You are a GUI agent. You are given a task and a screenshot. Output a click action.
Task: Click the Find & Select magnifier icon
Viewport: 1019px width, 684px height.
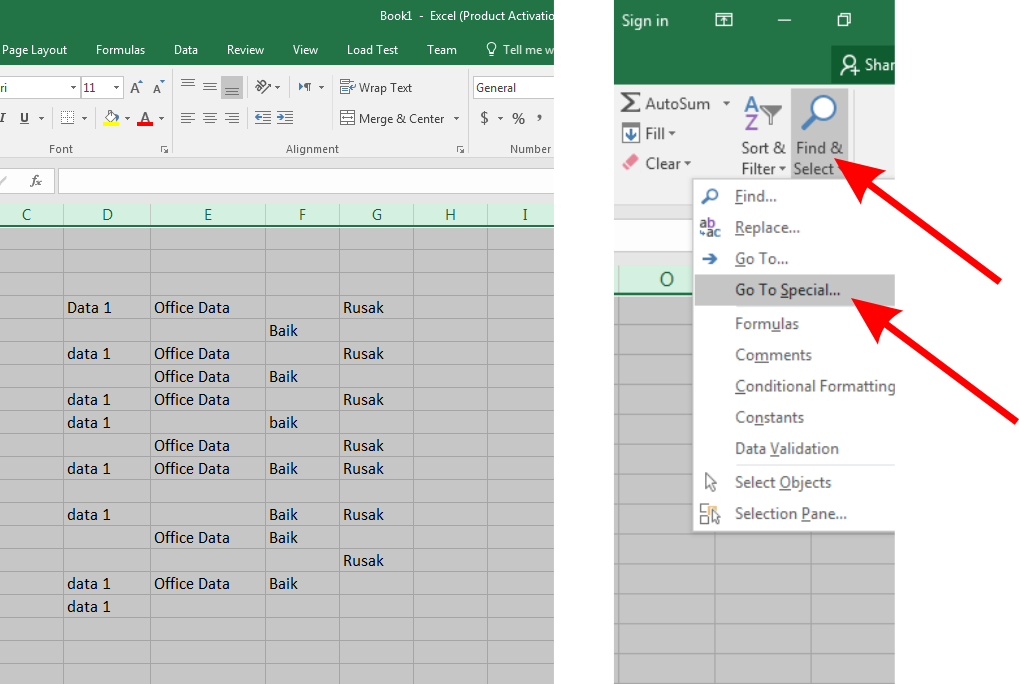click(819, 110)
